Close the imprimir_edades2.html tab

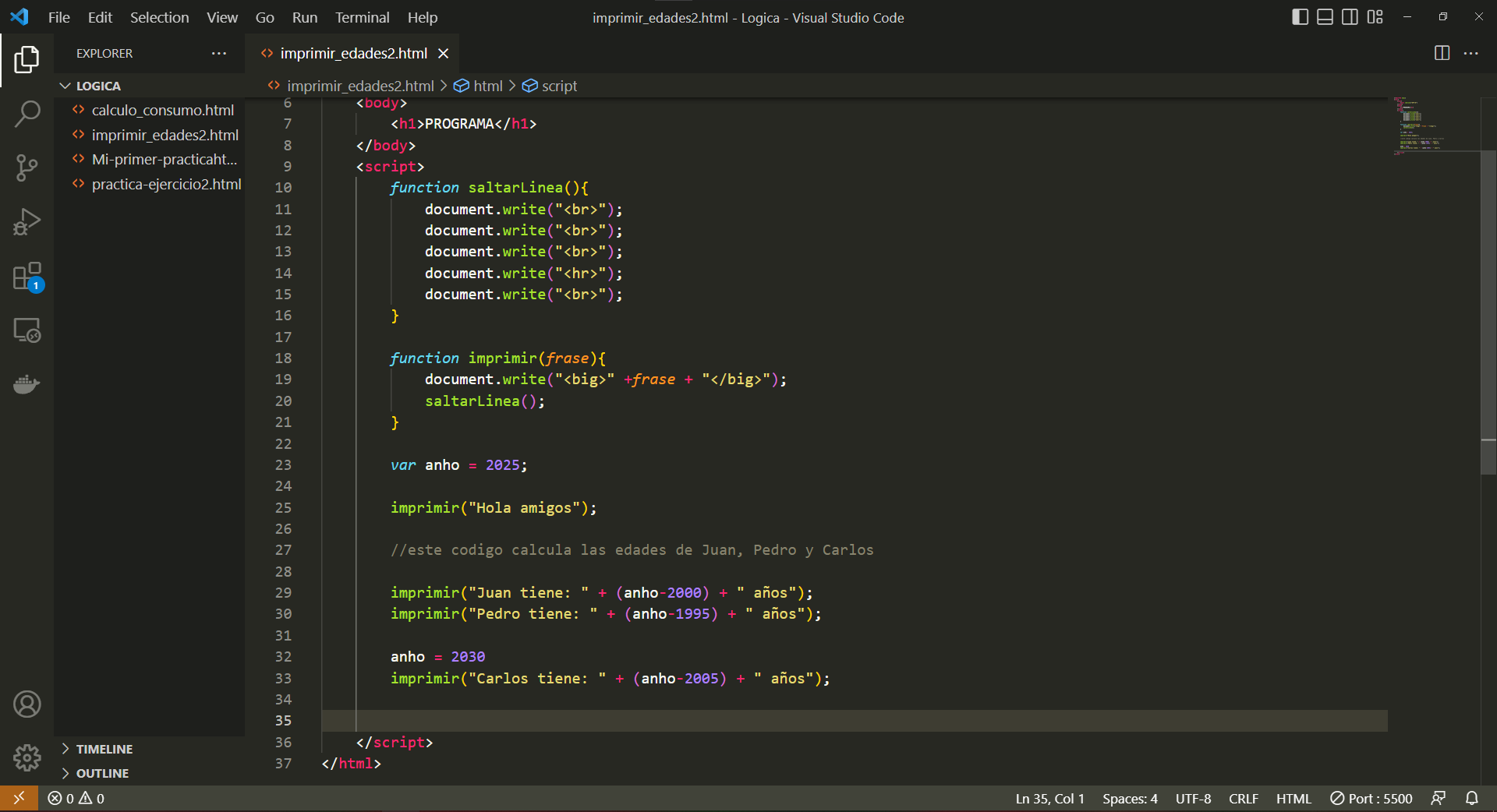tap(444, 53)
